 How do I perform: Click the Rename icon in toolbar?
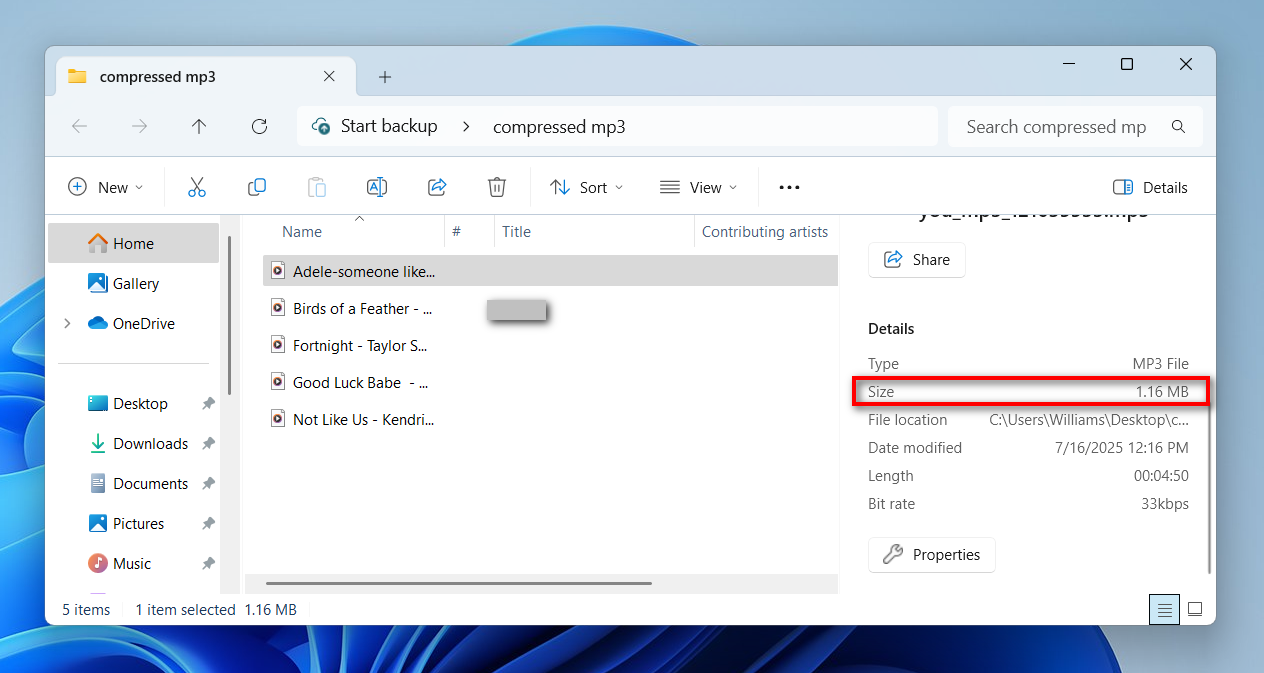(377, 187)
